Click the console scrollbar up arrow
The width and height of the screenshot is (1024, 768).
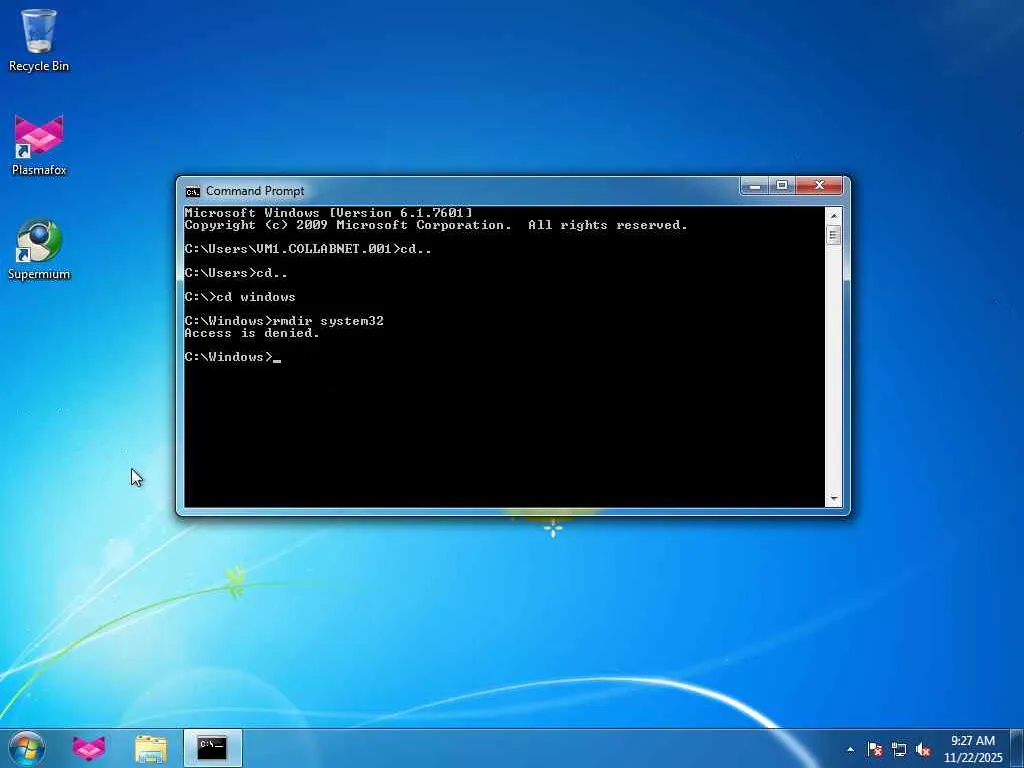pyautogui.click(x=833, y=215)
